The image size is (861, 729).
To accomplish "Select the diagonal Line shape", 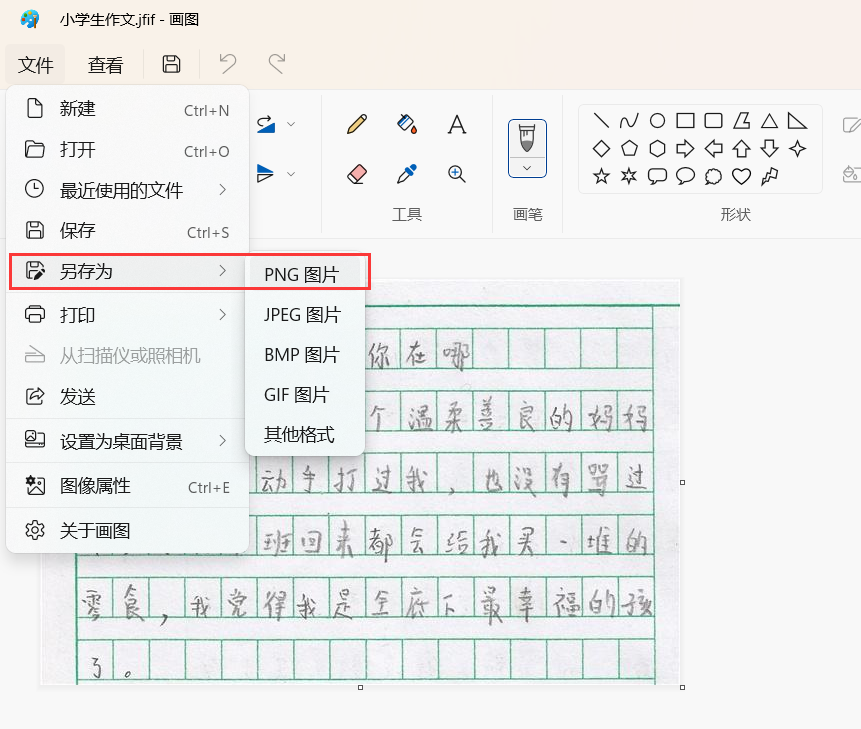I will pyautogui.click(x=601, y=120).
